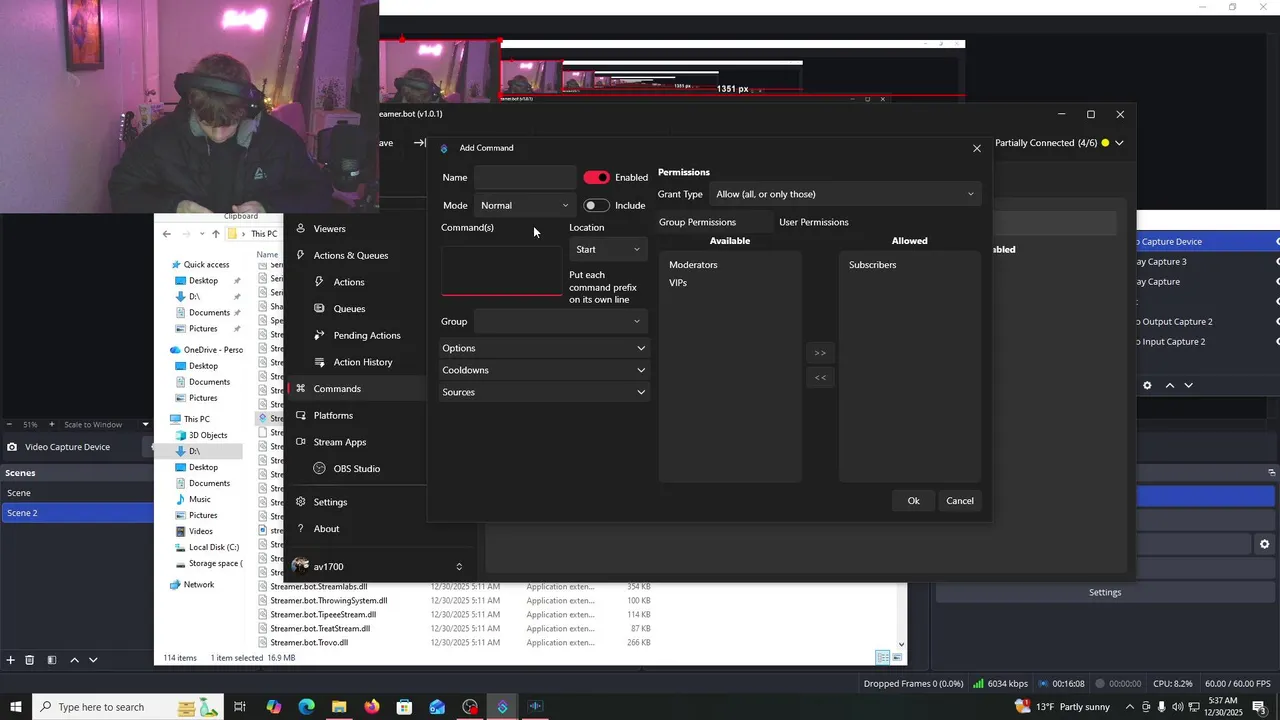Open the Mode dropdown showing Normal
The image size is (1280, 720).
525,205
